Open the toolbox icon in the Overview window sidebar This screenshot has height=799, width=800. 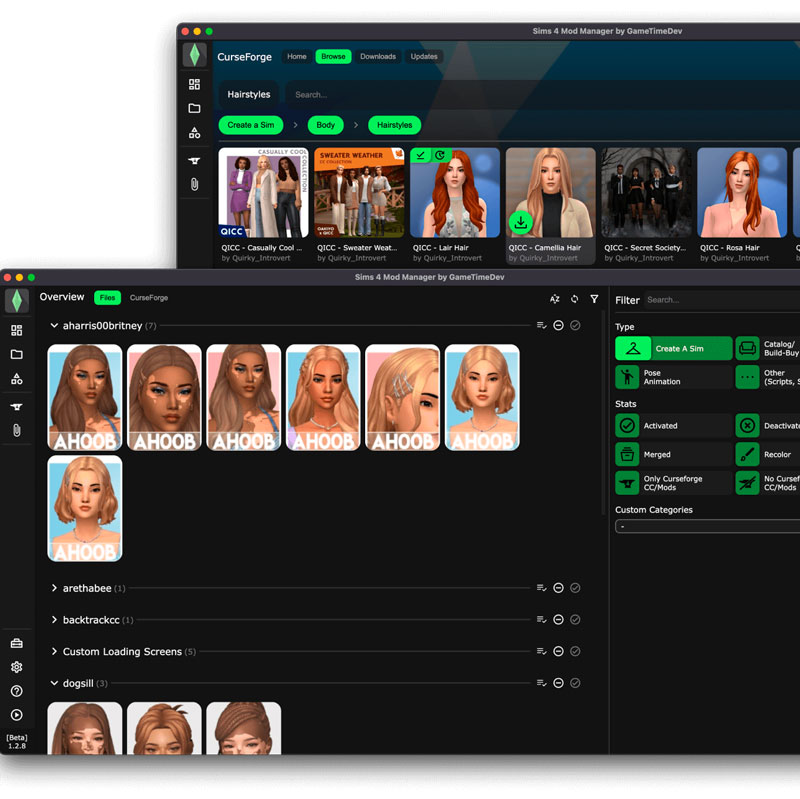[16, 643]
